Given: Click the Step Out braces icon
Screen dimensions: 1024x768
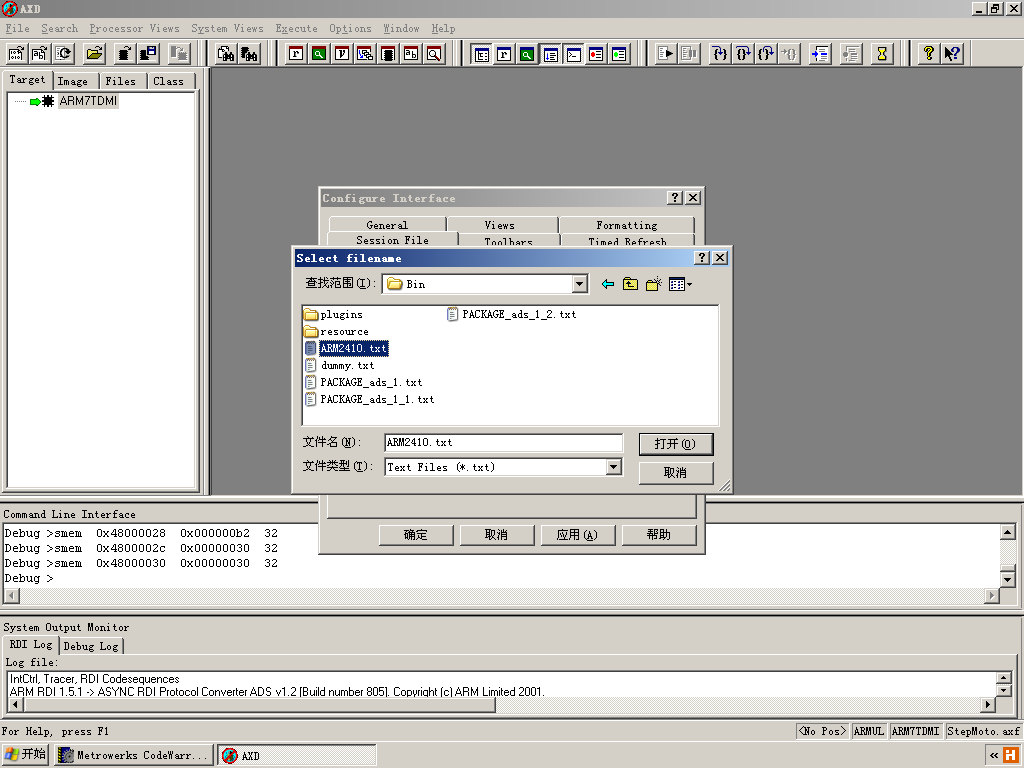Looking at the screenshot, I should pos(766,54).
